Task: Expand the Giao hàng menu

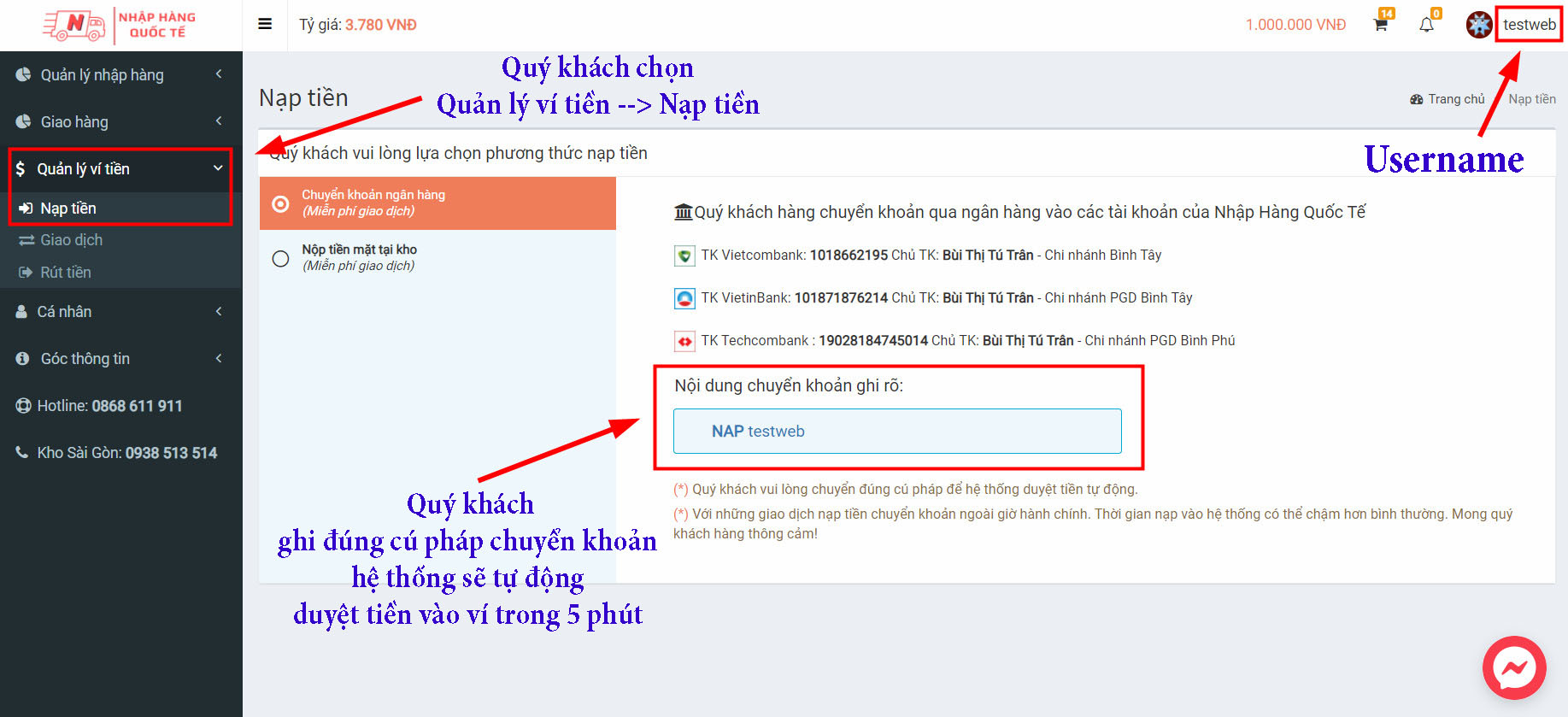Action: 120,121
